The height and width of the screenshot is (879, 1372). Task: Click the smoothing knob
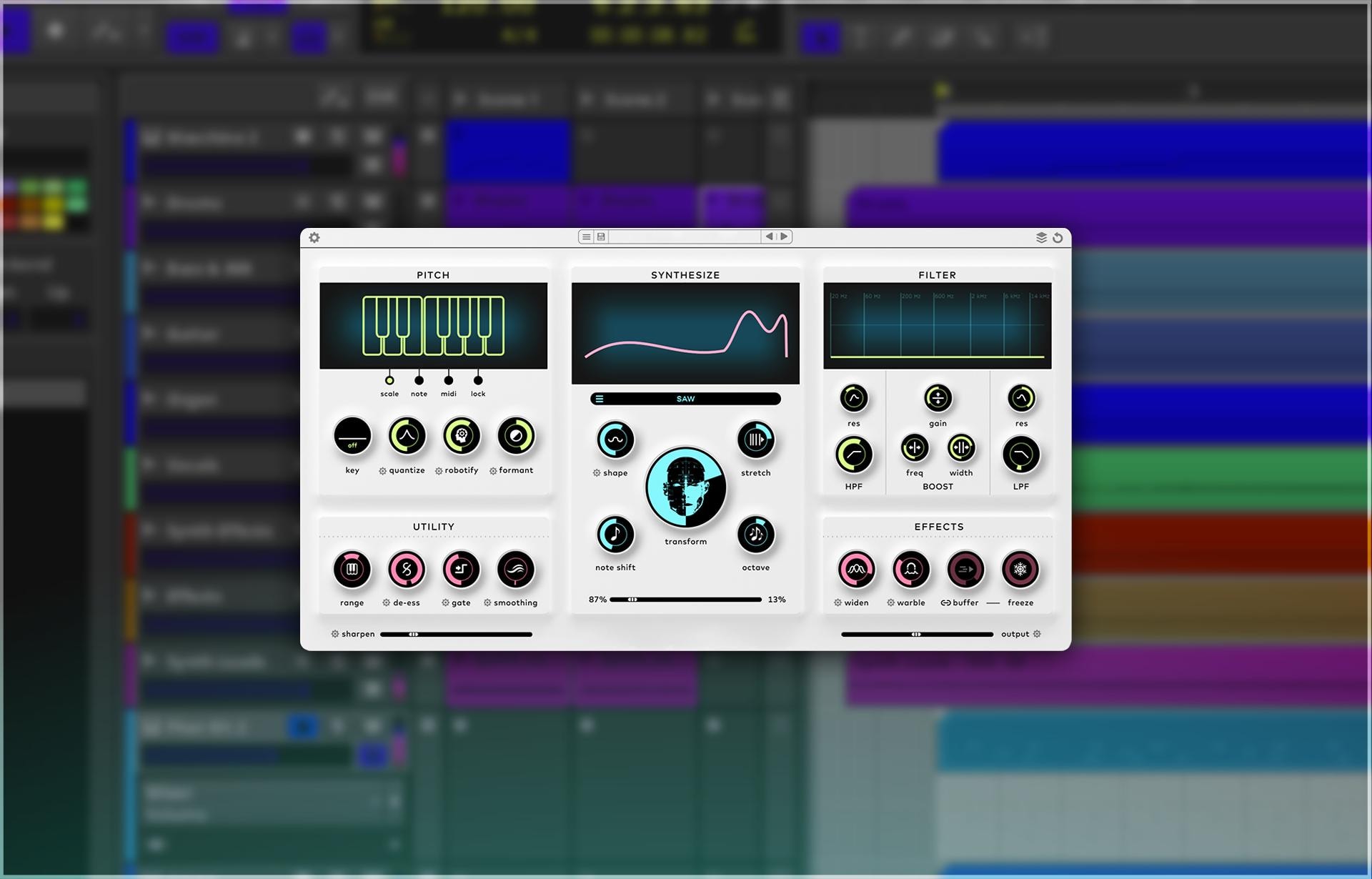[516, 570]
